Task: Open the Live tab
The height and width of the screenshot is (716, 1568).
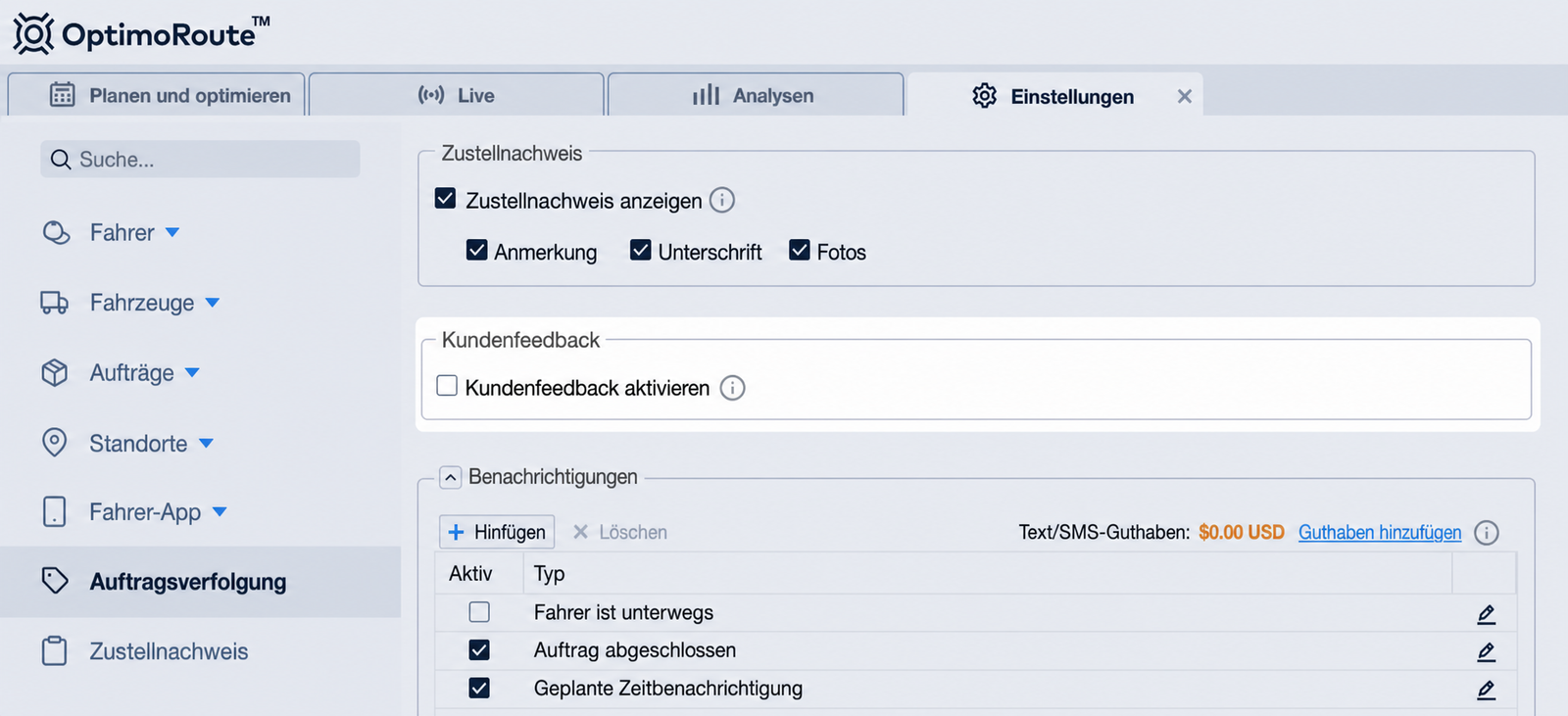Action: 457,95
